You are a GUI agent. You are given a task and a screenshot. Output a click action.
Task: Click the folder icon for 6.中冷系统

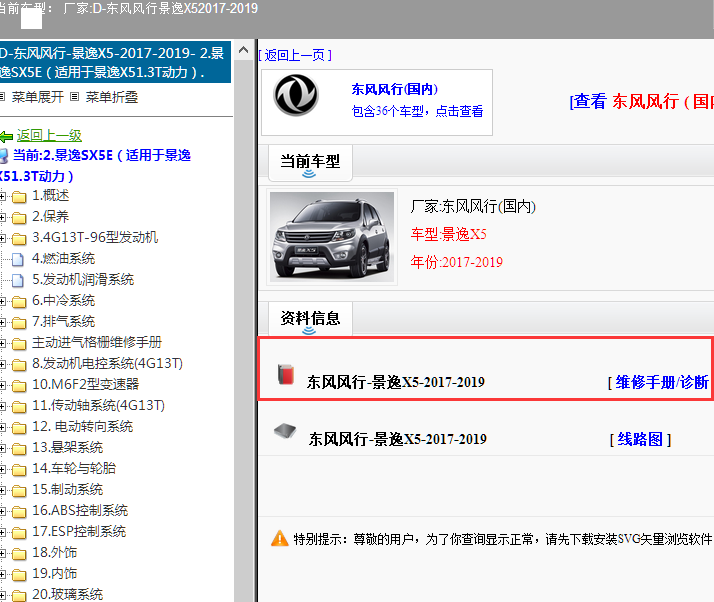(19, 302)
